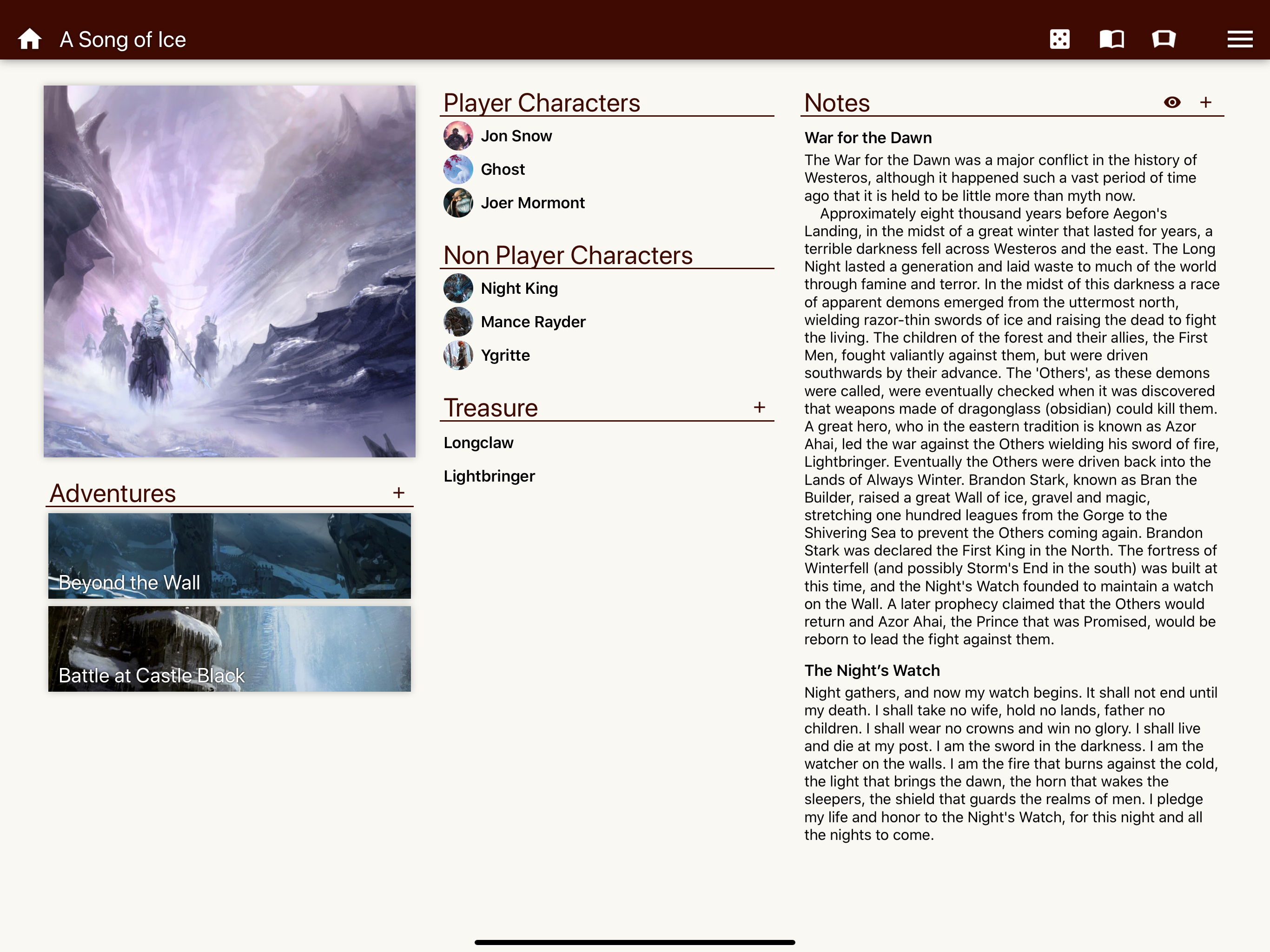This screenshot has width=1270, height=952.
Task: Open the open-book compendium icon
Action: coord(1111,39)
